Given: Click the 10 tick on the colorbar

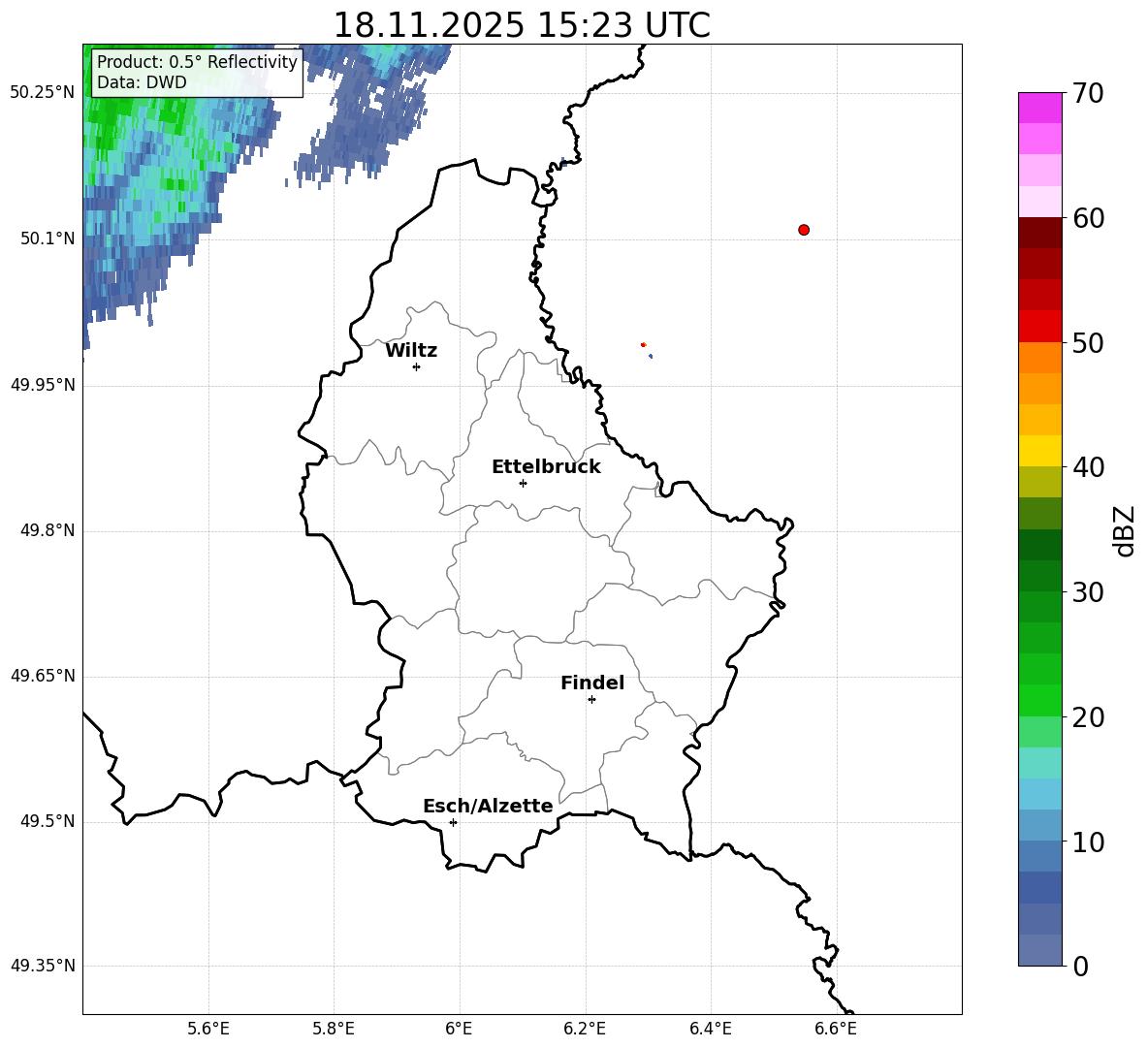Looking at the screenshot, I should pos(1088,842).
